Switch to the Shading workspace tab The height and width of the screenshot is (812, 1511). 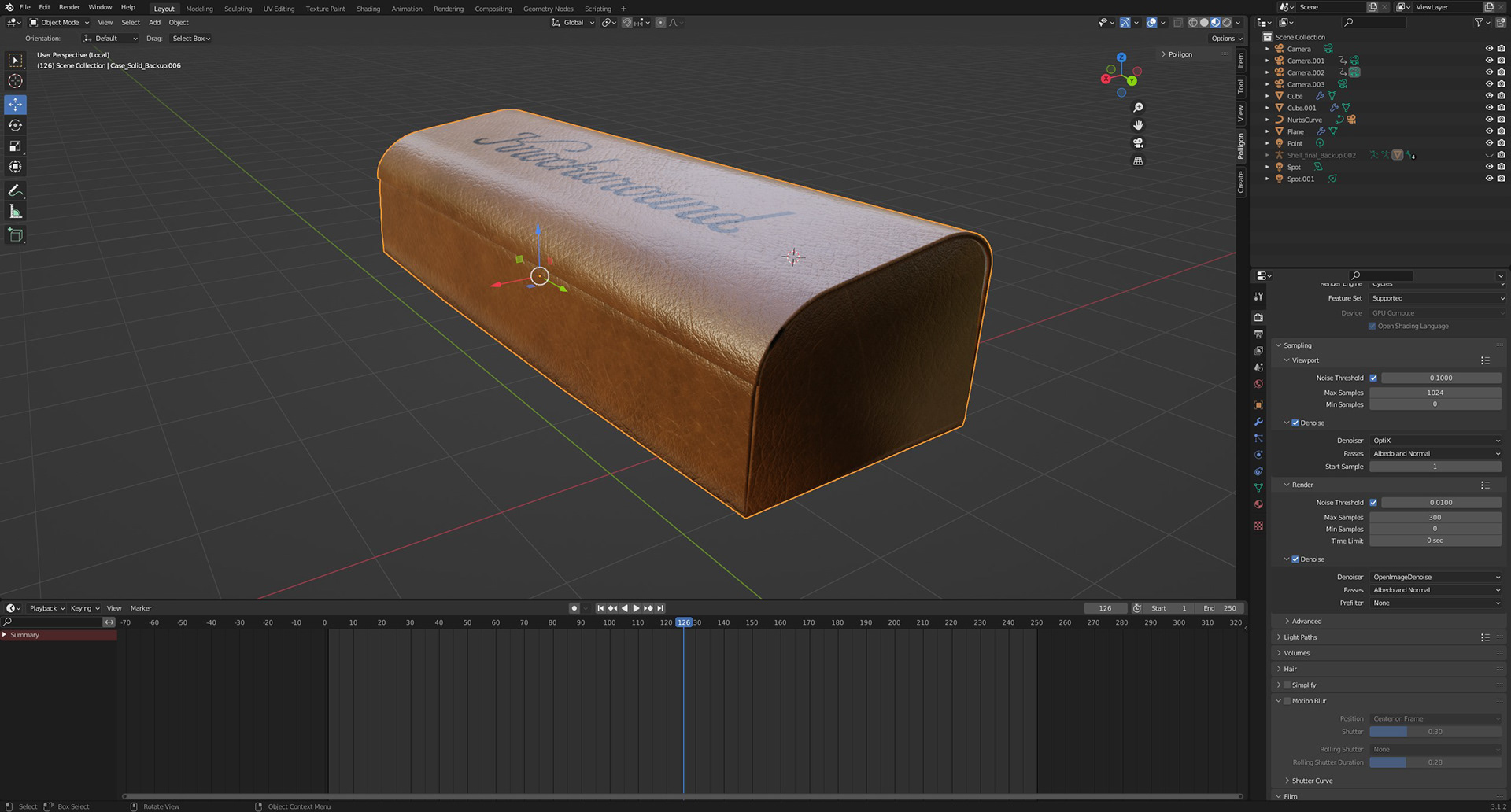click(368, 9)
